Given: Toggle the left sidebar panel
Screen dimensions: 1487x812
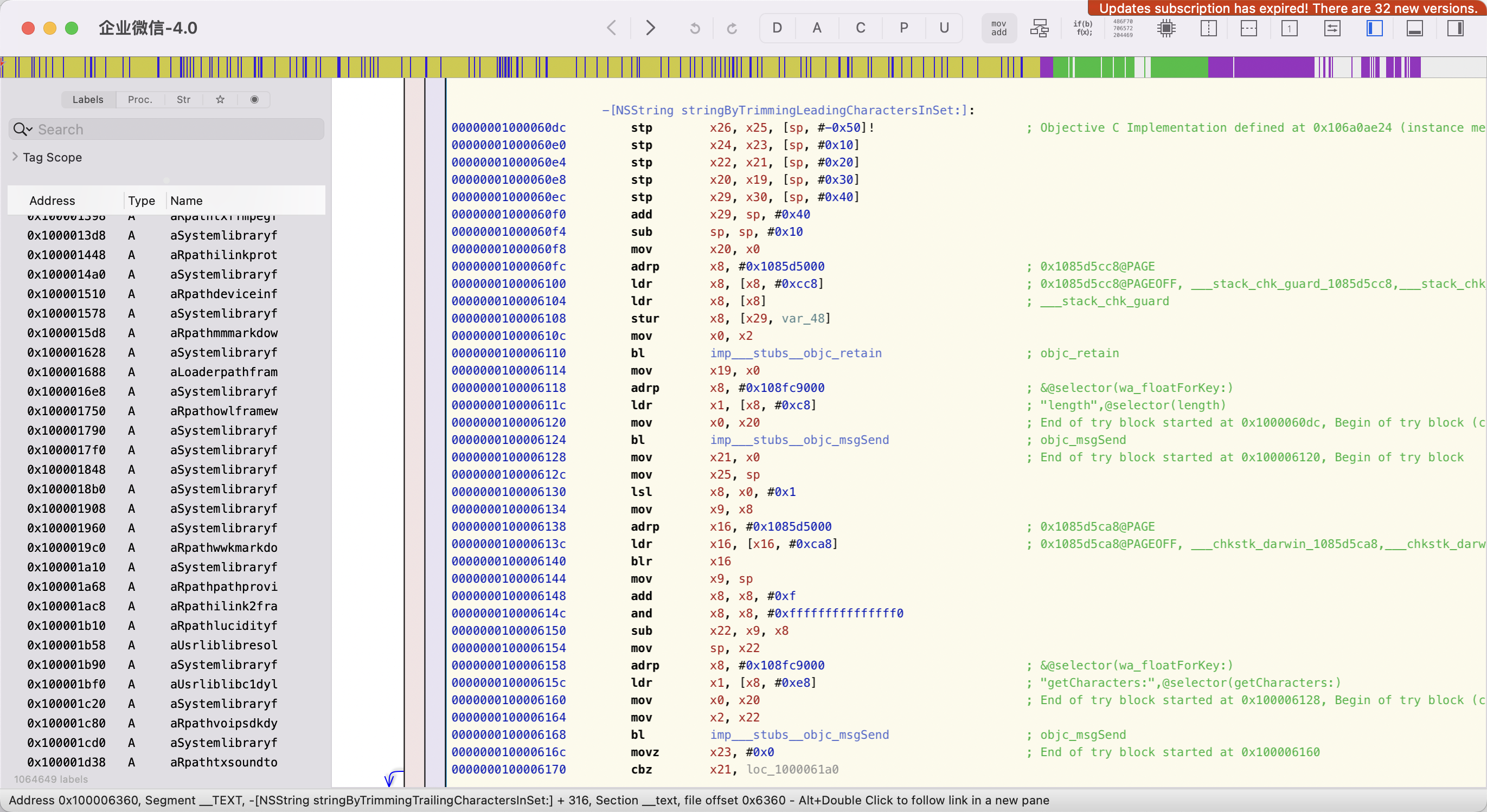Looking at the screenshot, I should click(x=1374, y=28).
